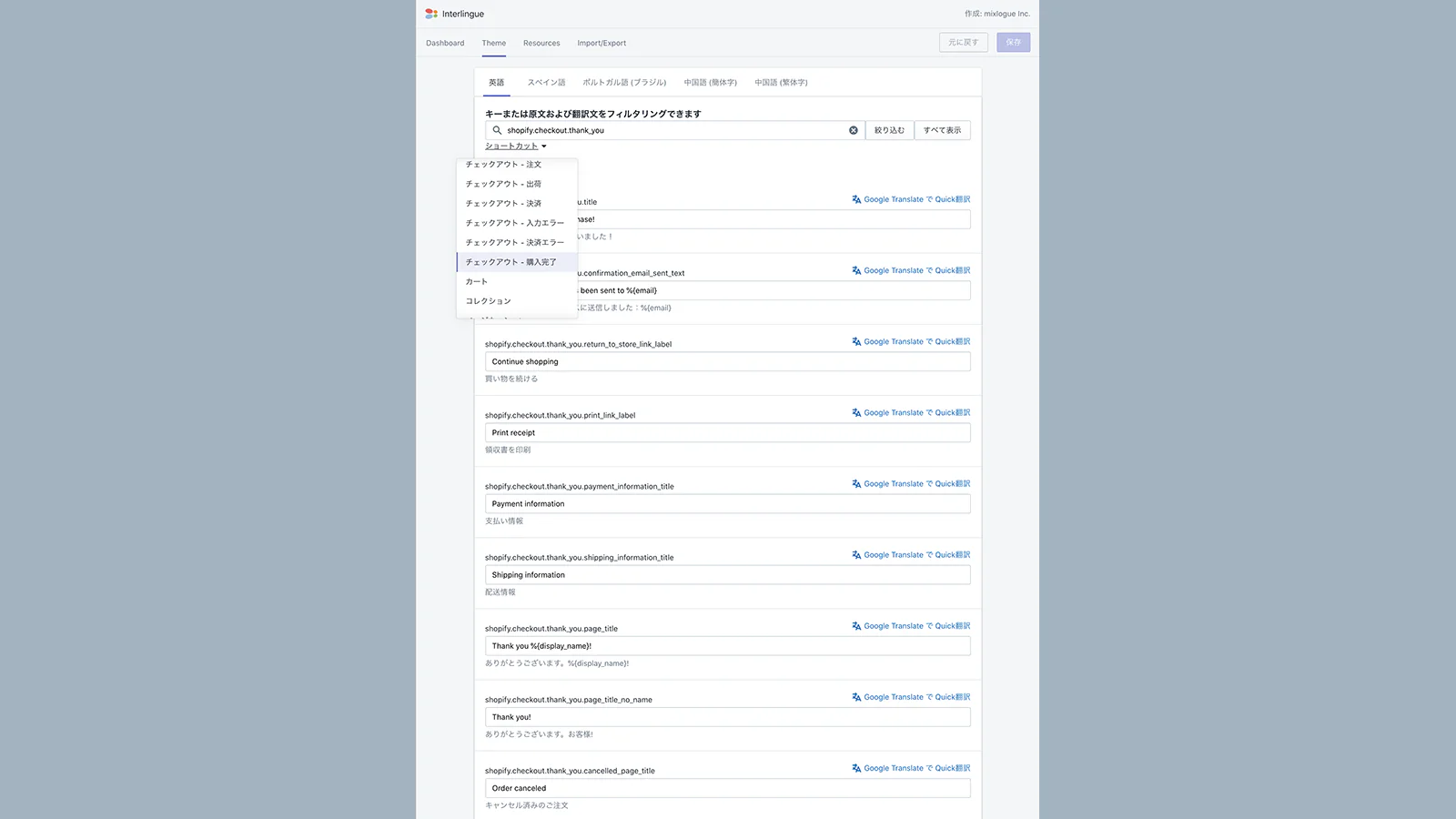Click translate icon for payment_information_title row
The height and width of the screenshot is (819, 1456).
coord(856,483)
